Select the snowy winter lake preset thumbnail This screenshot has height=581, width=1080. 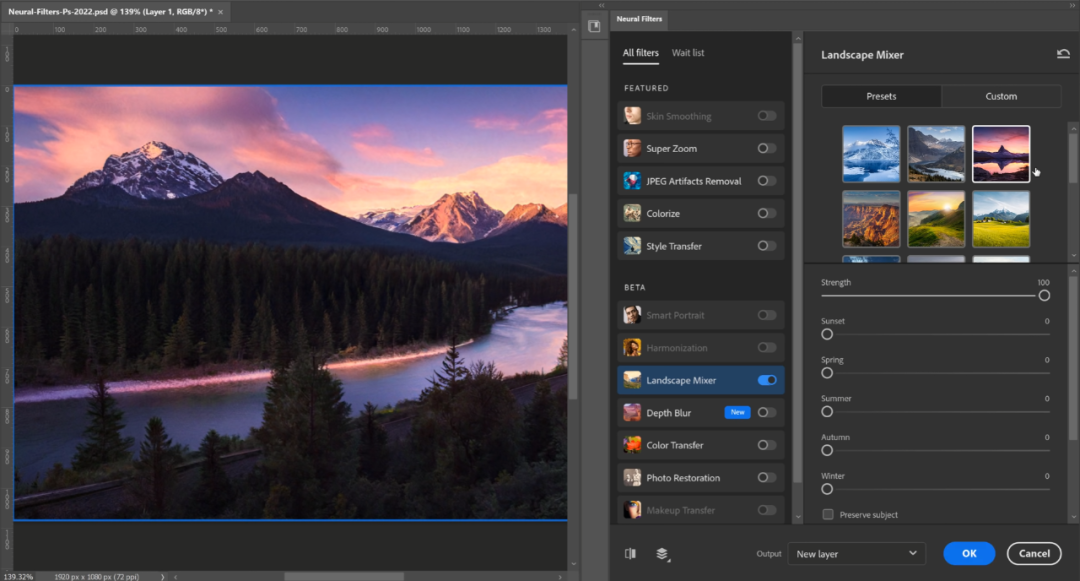coord(871,154)
